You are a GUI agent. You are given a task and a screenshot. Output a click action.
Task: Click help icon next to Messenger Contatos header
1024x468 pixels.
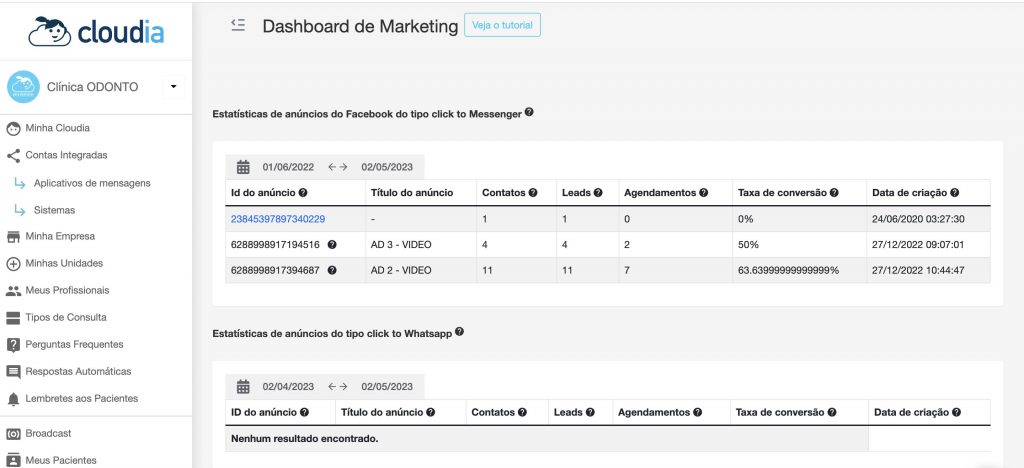tap(533, 193)
